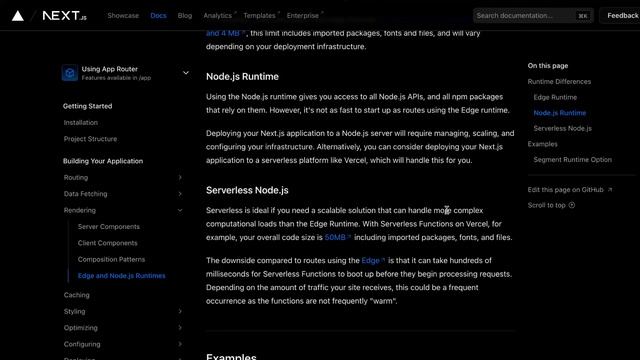This screenshot has height=360, width=640.
Task: Expand the Routing section chevron
Action: [180, 178]
